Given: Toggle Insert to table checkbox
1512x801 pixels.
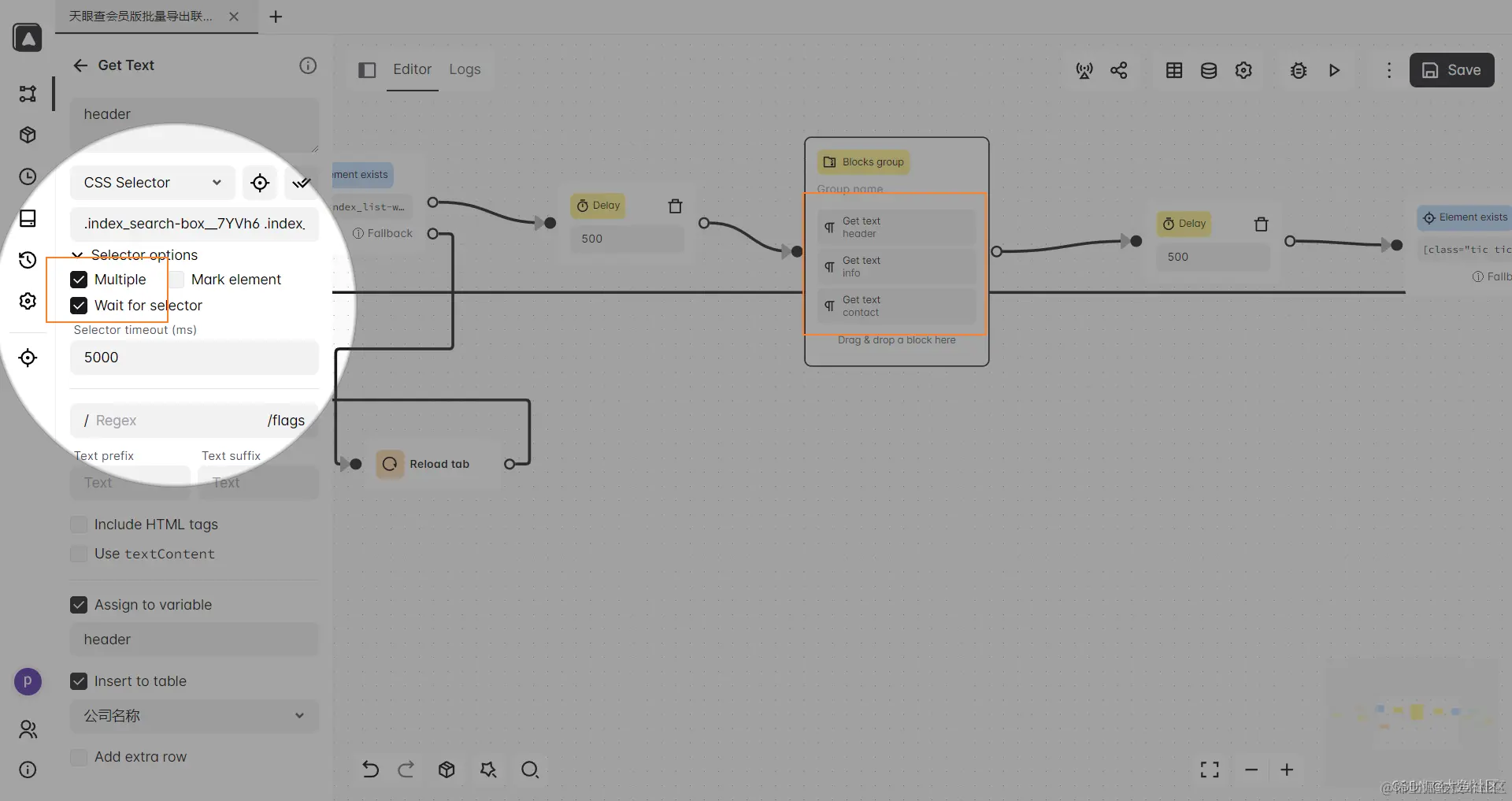Looking at the screenshot, I should pyautogui.click(x=79, y=681).
